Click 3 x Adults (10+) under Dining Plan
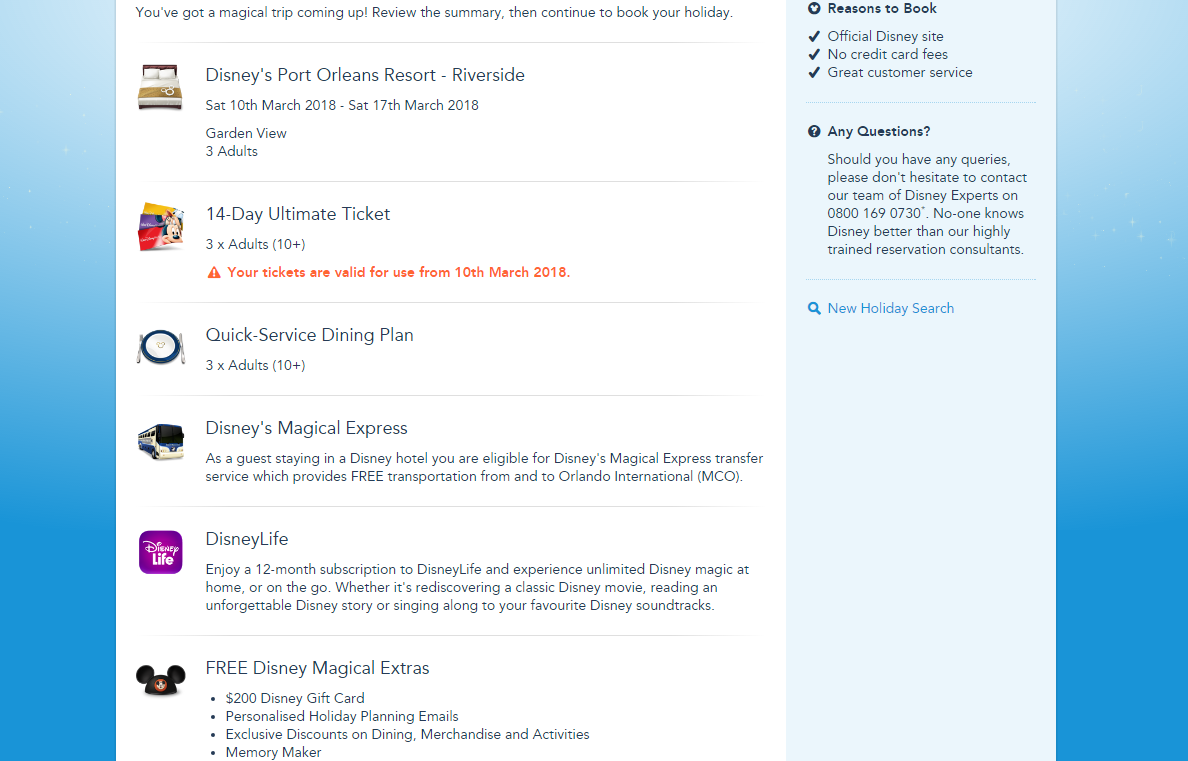 255,365
